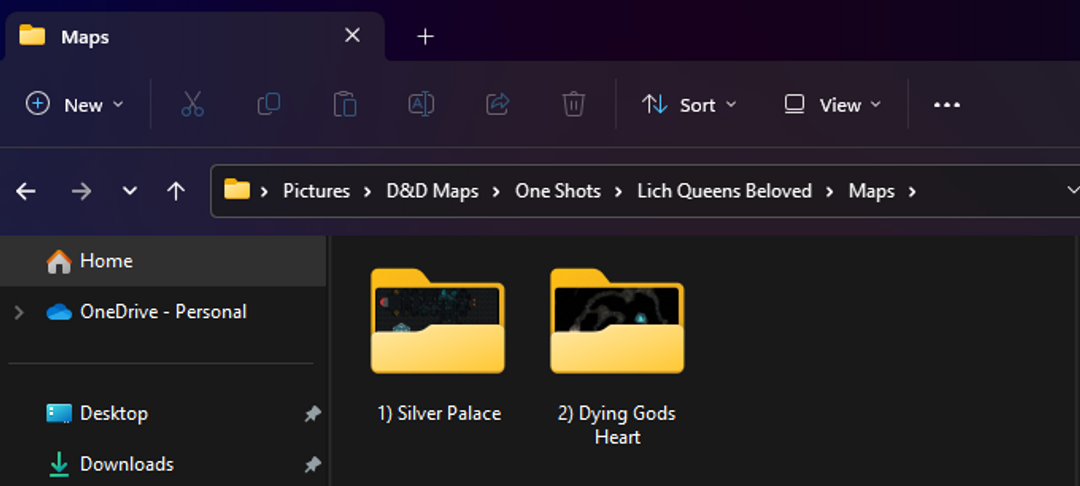
Task: Click chevron before Pictures in address bar
Action: coord(264,191)
